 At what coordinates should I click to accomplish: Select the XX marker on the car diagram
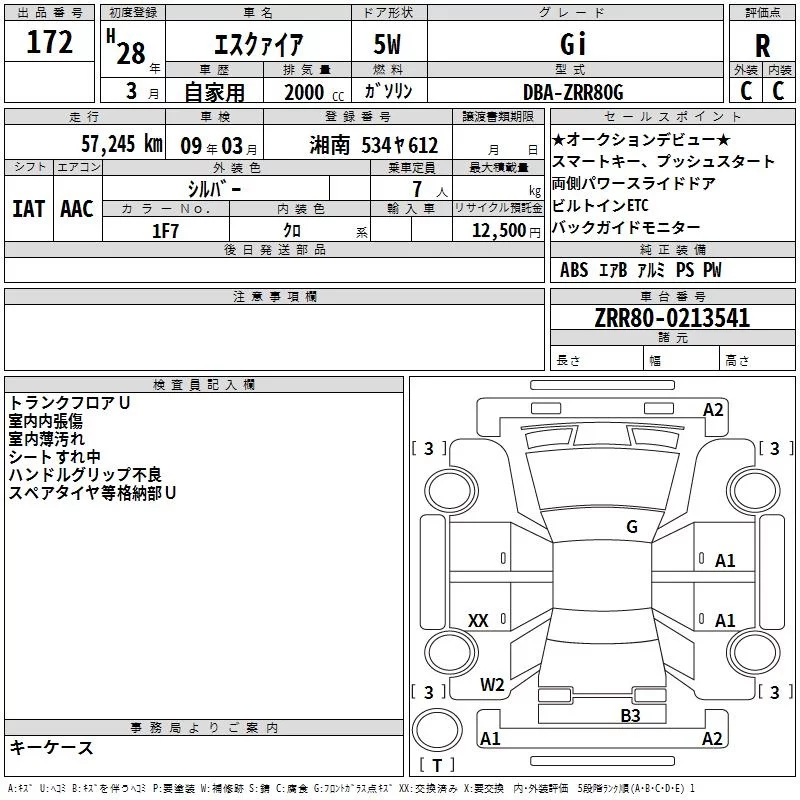[x=478, y=621]
